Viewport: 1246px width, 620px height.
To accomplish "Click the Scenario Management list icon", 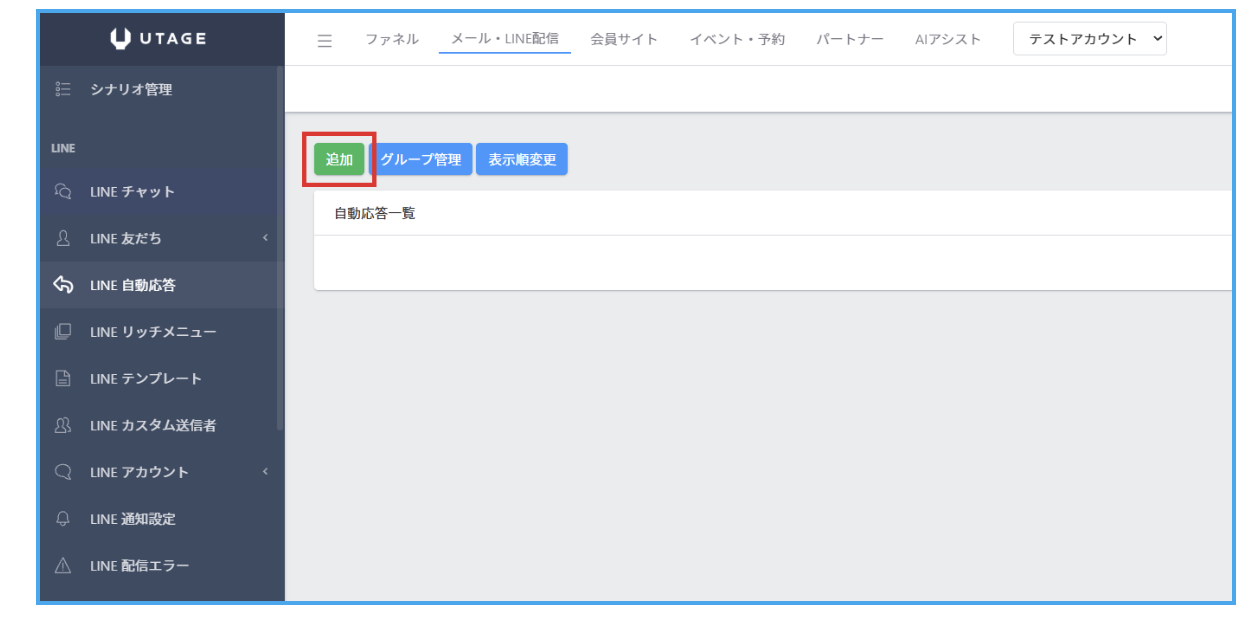I will 63,89.
